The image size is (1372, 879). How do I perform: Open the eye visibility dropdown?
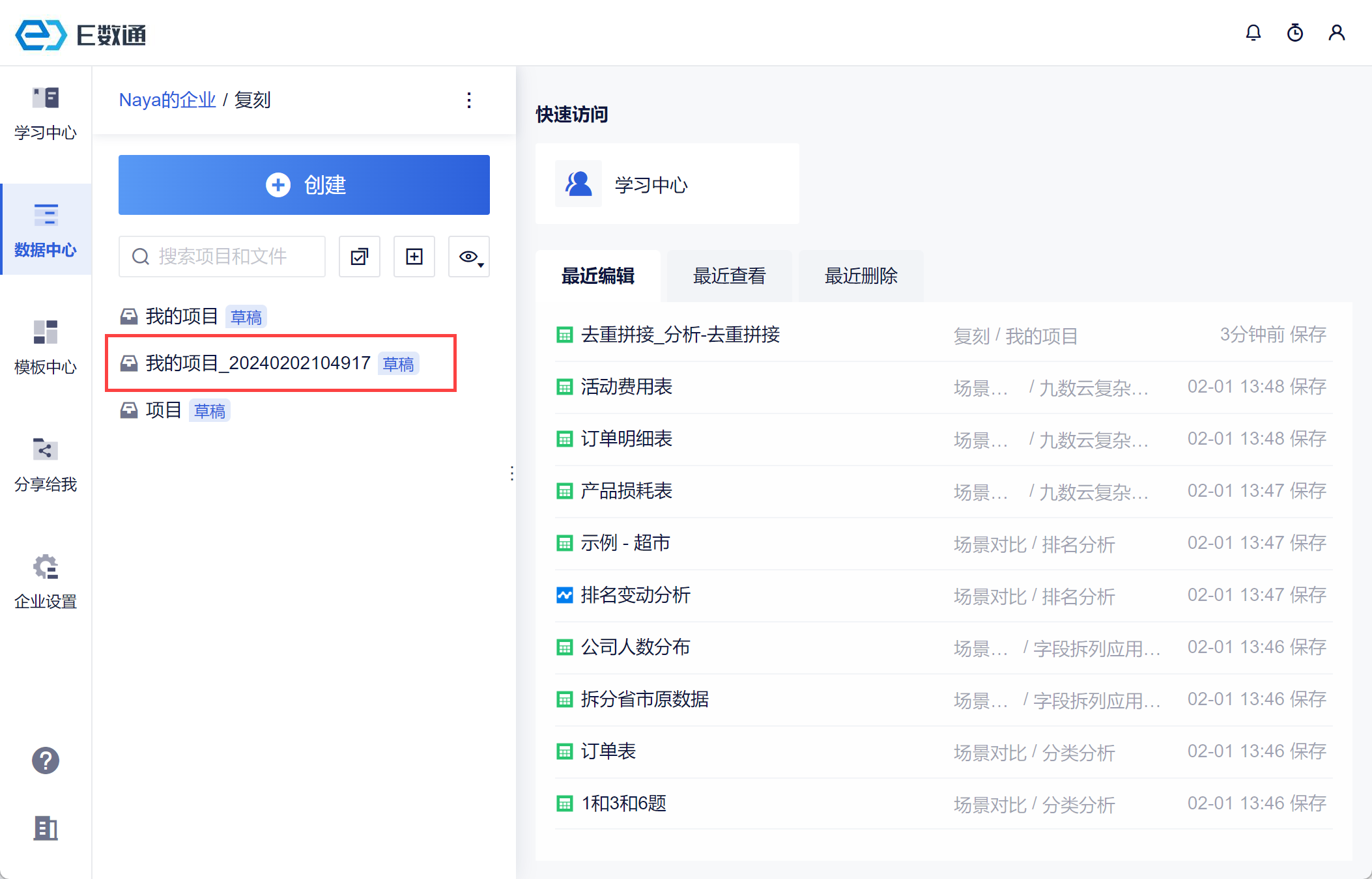pyautogui.click(x=469, y=257)
